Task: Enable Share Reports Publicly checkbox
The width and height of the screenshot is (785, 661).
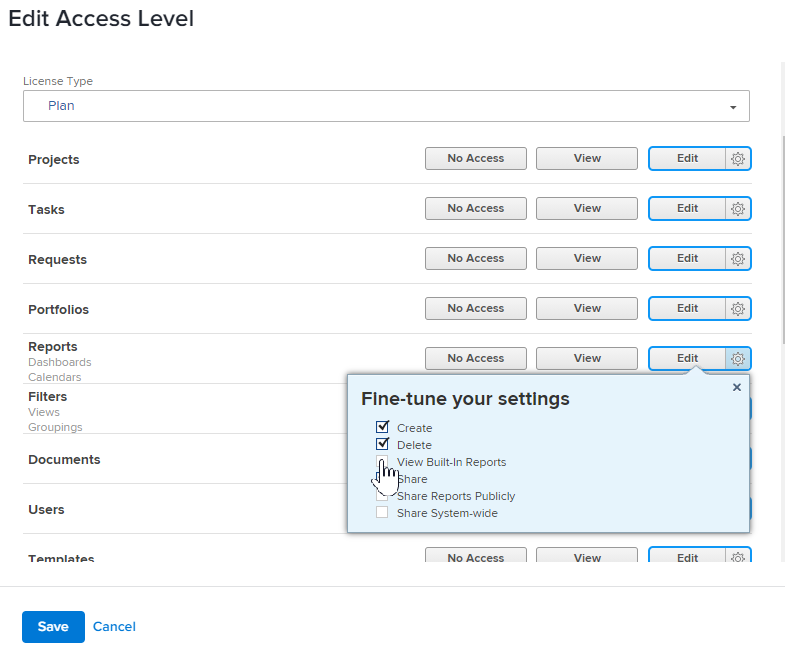Action: [x=382, y=496]
